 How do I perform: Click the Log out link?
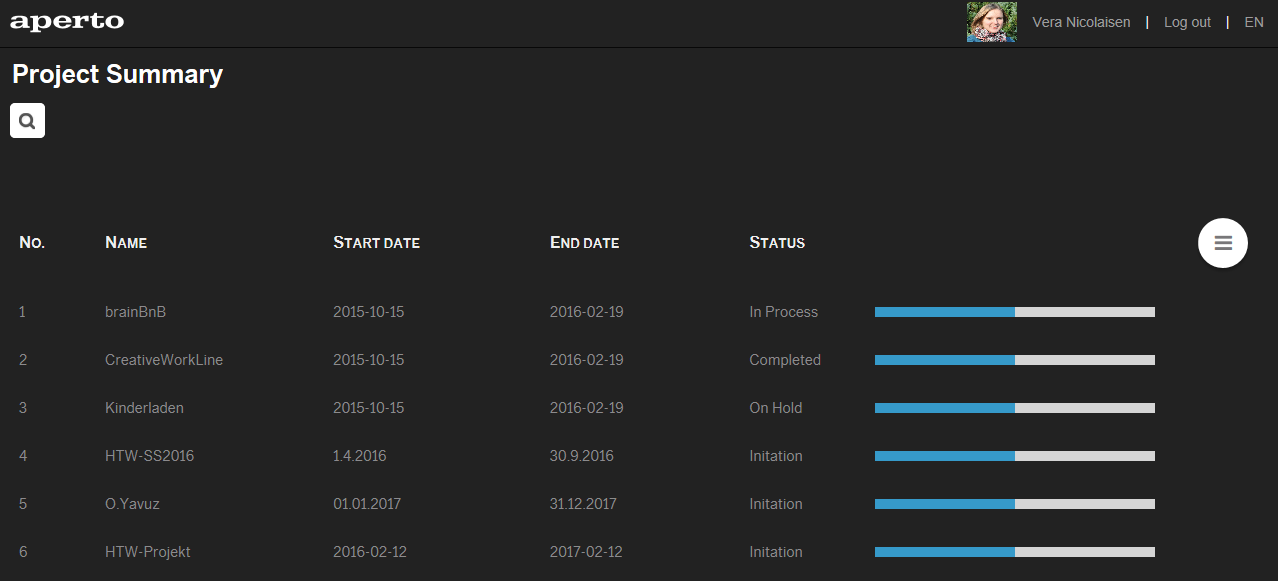click(1187, 22)
